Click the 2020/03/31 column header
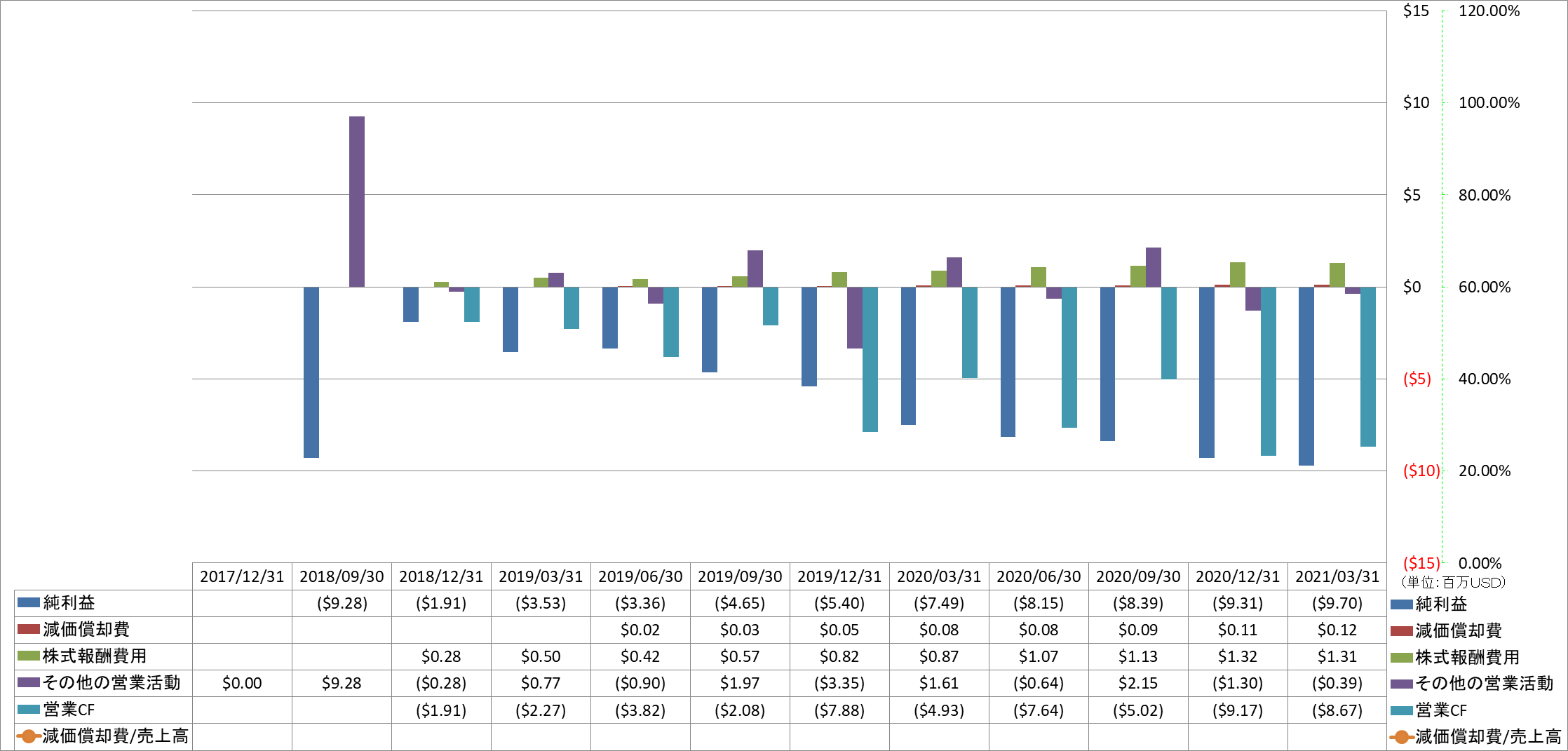This screenshot has height=751, width=1568. [x=939, y=576]
